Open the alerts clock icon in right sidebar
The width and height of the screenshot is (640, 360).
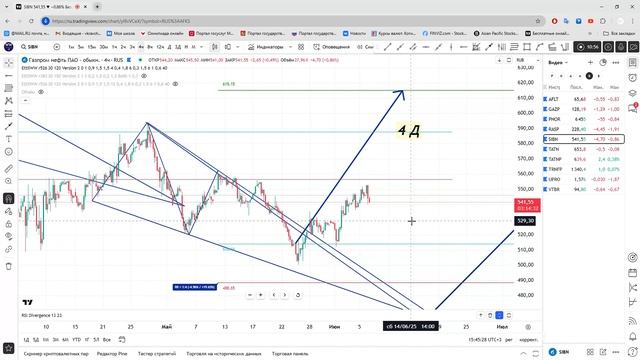pyautogui.click(x=633, y=78)
